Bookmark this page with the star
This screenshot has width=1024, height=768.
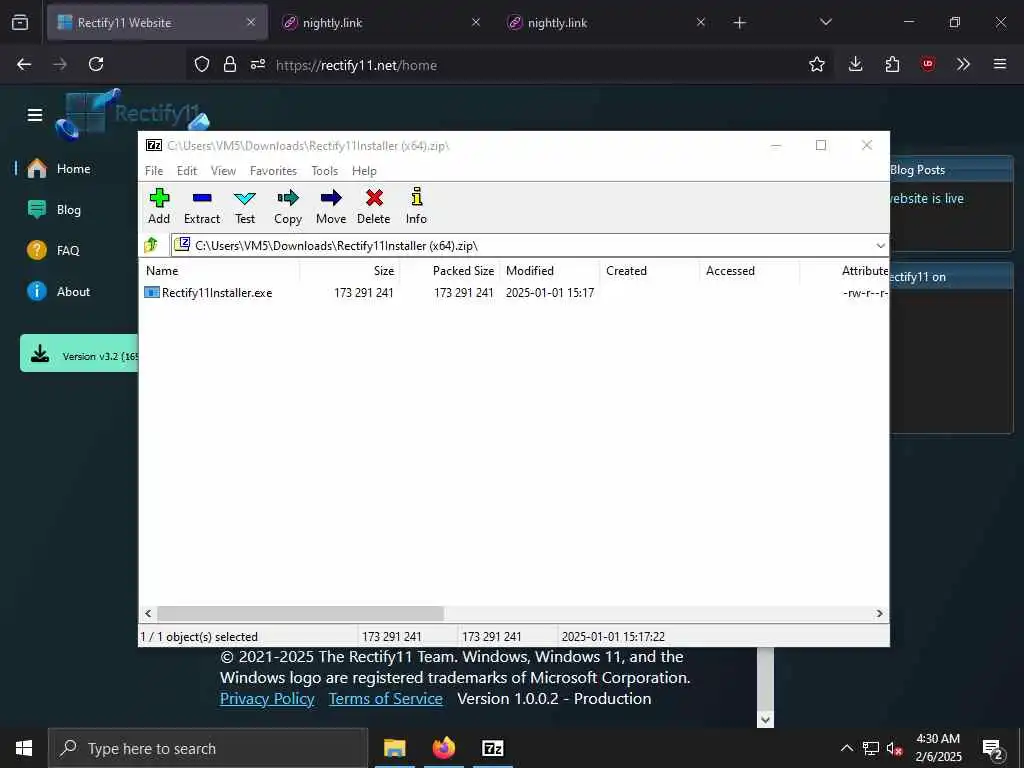(816, 64)
